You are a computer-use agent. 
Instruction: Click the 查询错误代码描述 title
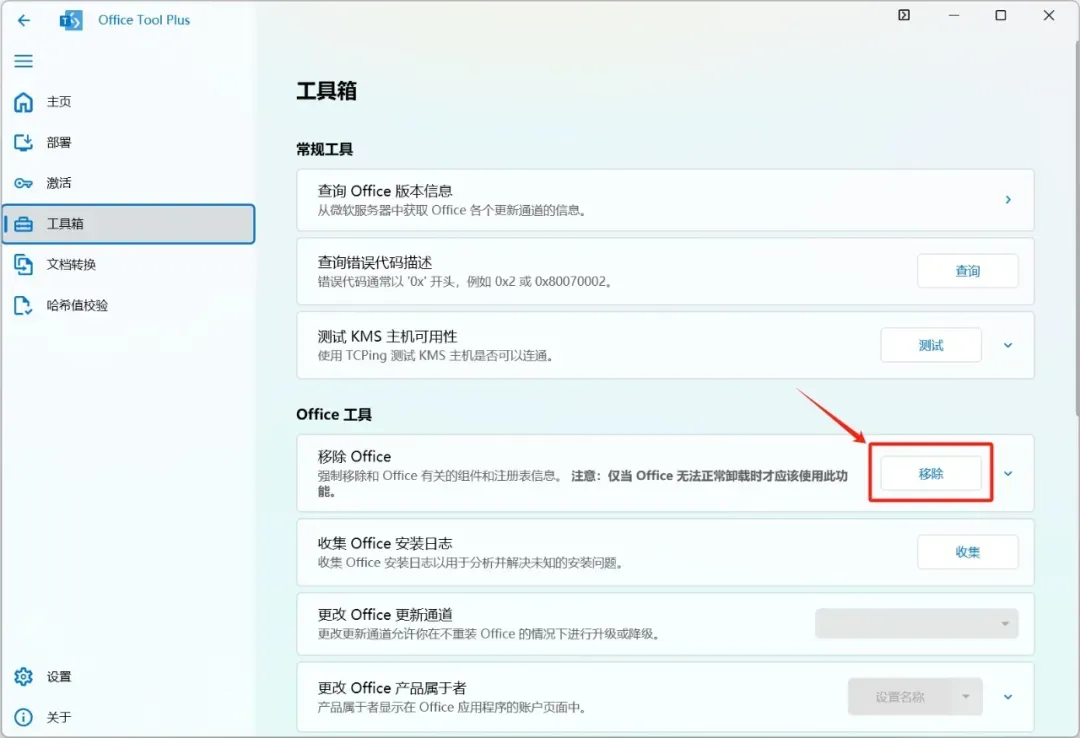click(375, 263)
